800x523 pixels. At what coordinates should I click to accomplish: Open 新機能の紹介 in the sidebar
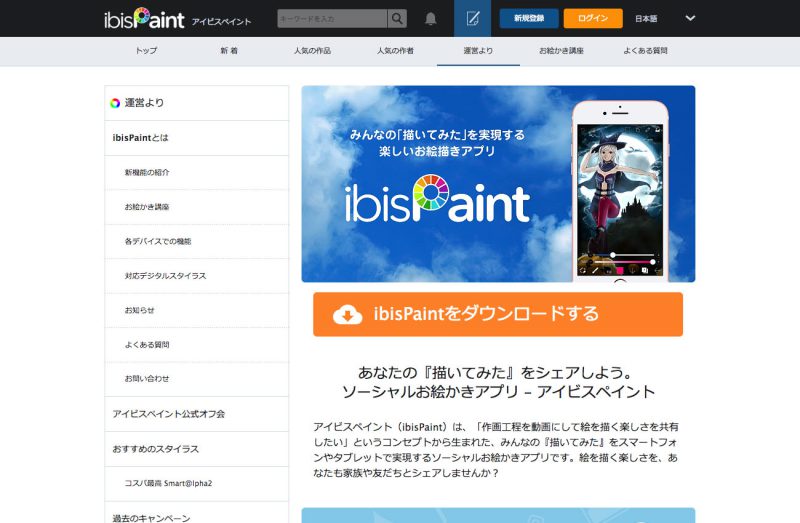[x=196, y=172]
